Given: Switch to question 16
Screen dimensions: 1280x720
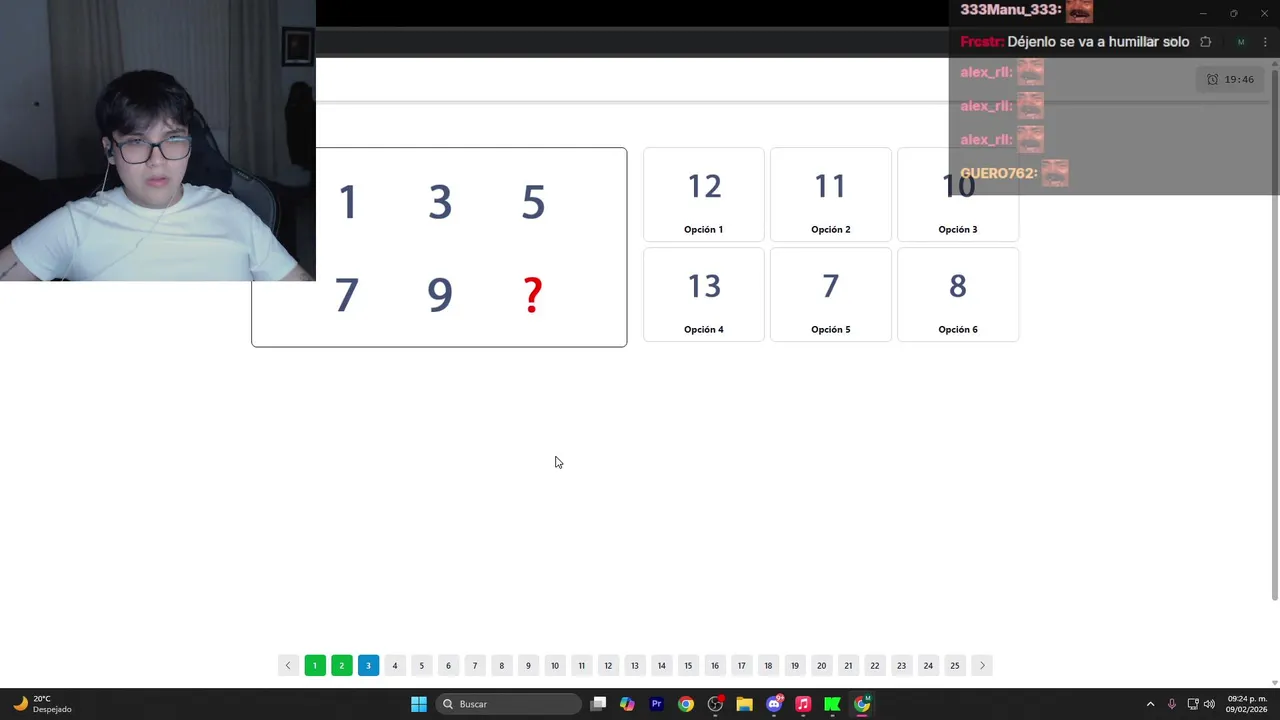Looking at the screenshot, I should [715, 665].
